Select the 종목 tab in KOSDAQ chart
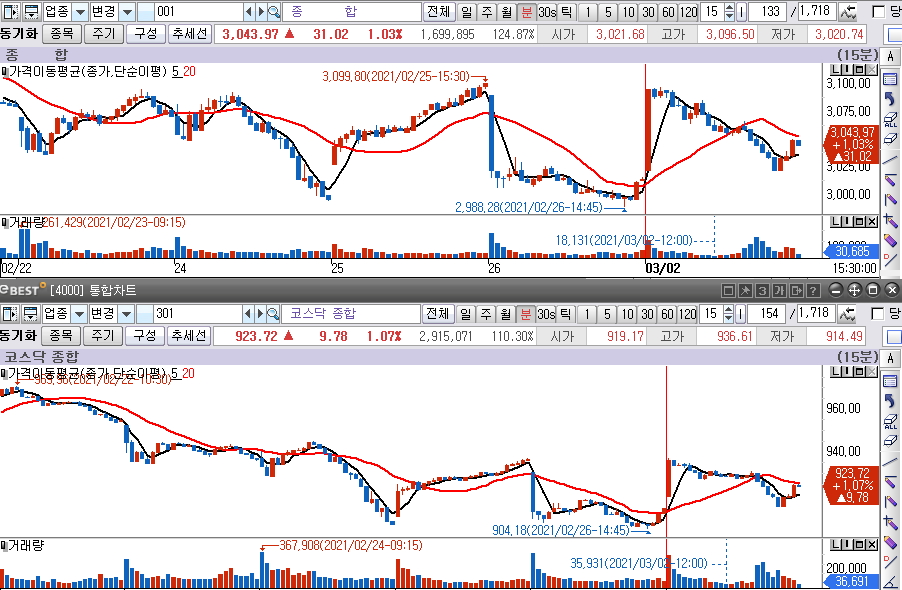 (60, 335)
